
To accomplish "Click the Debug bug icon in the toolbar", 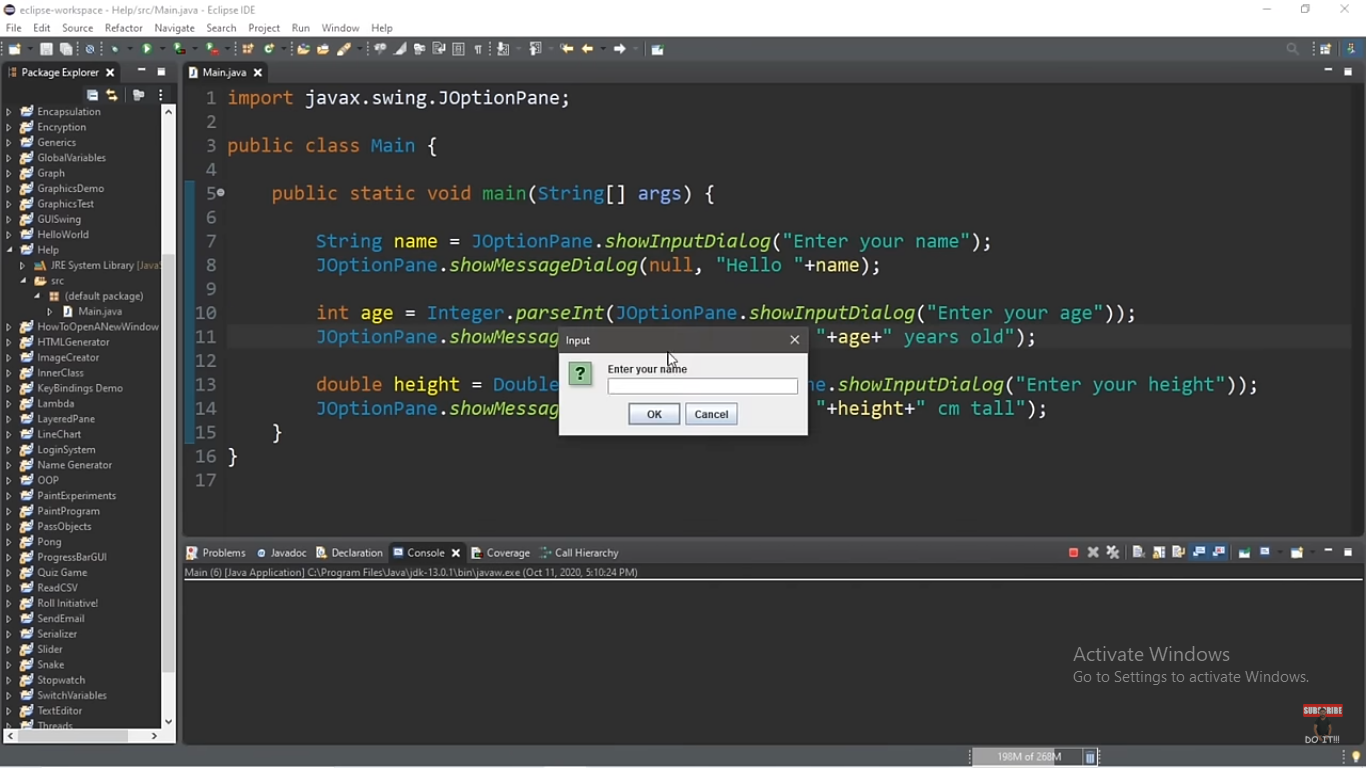I will coord(115,49).
